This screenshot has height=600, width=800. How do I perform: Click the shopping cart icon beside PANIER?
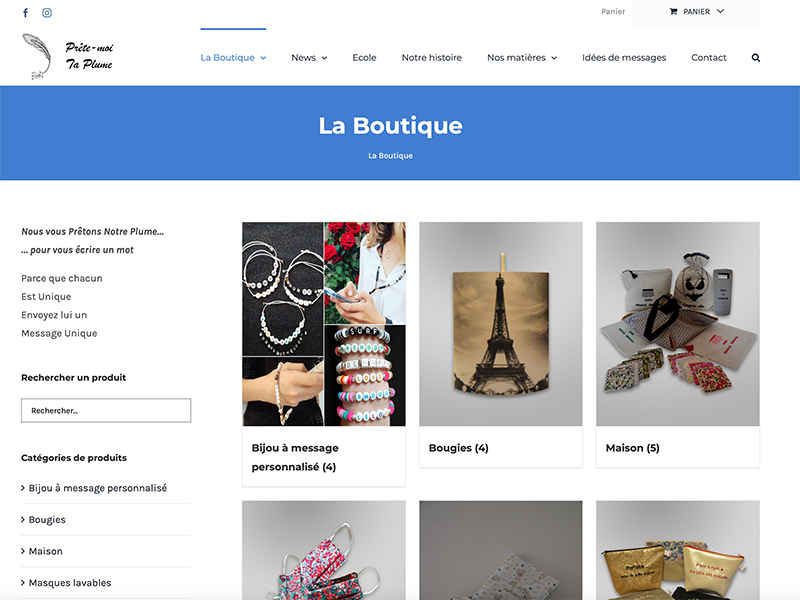pyautogui.click(x=673, y=12)
